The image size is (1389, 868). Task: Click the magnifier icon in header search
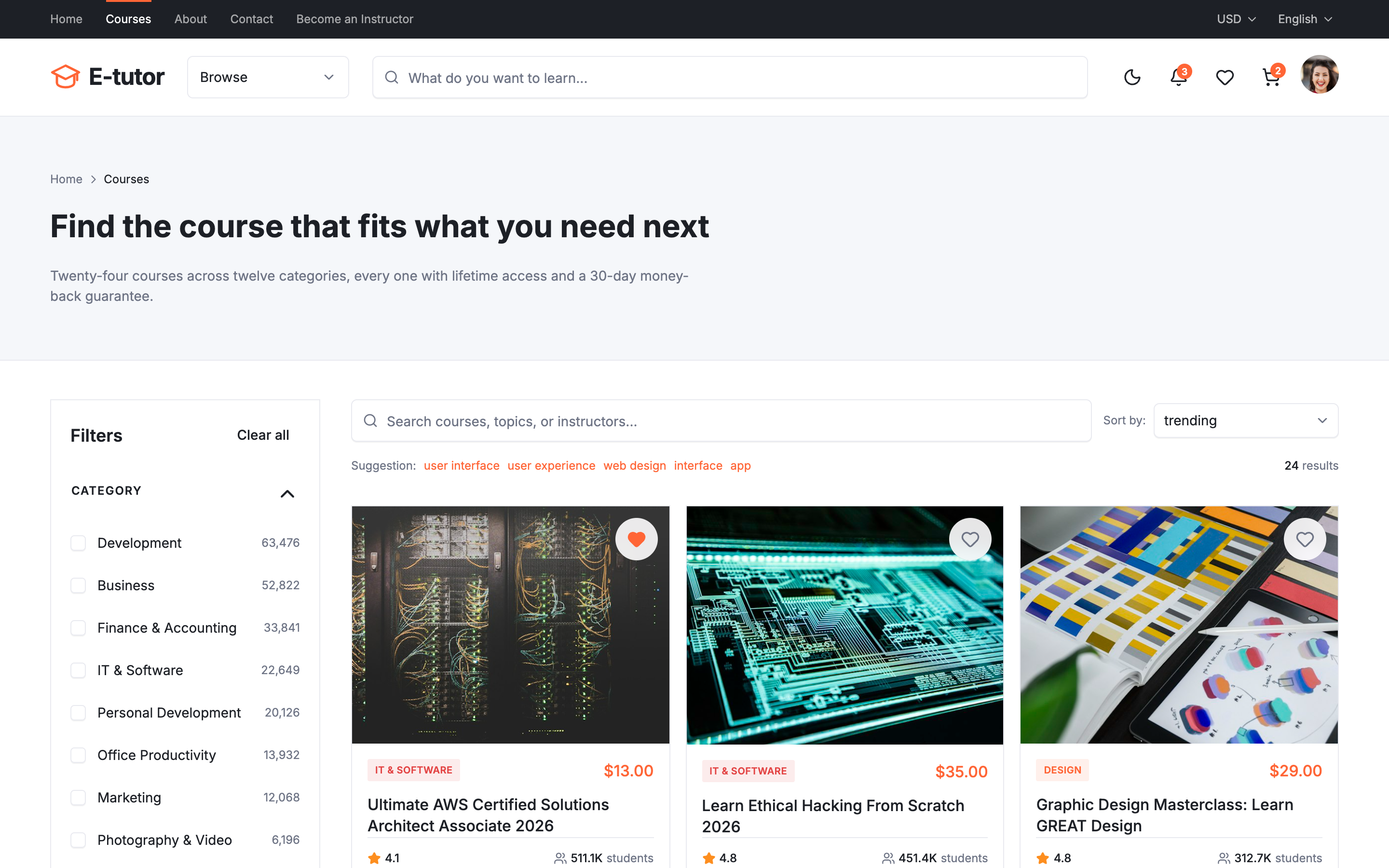coord(392,77)
